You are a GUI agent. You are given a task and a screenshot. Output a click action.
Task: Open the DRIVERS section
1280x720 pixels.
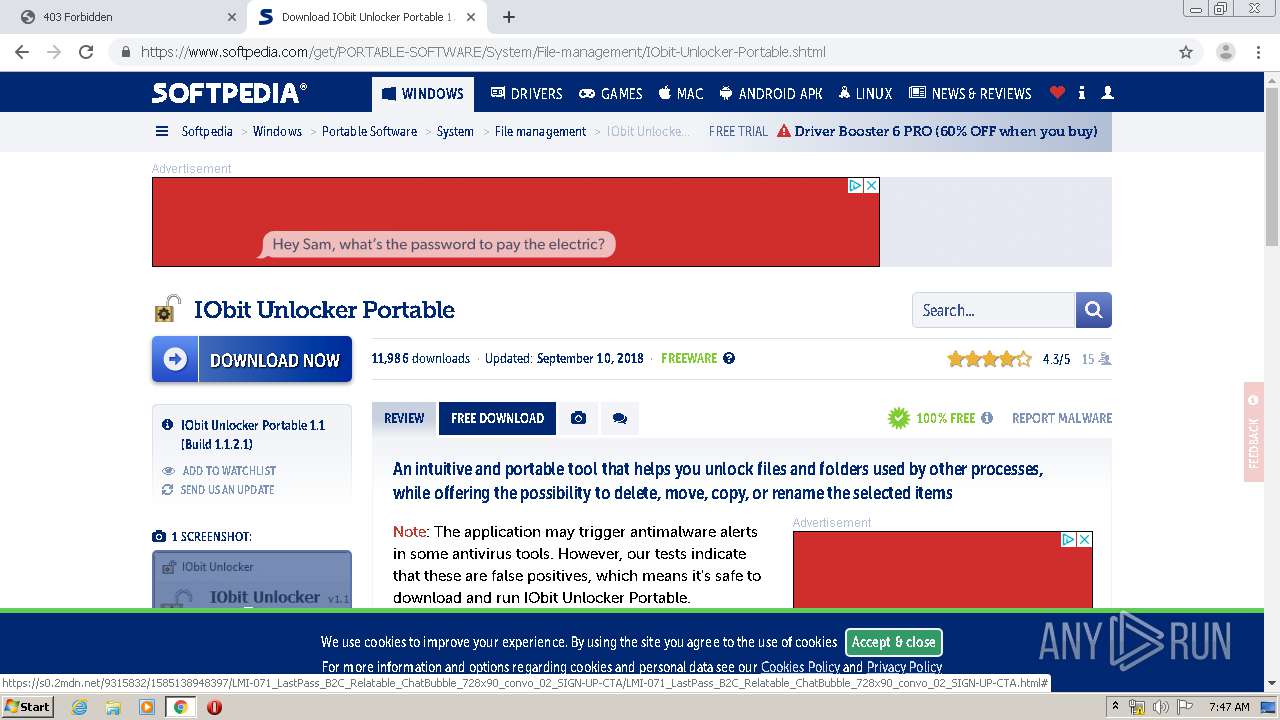(x=526, y=93)
